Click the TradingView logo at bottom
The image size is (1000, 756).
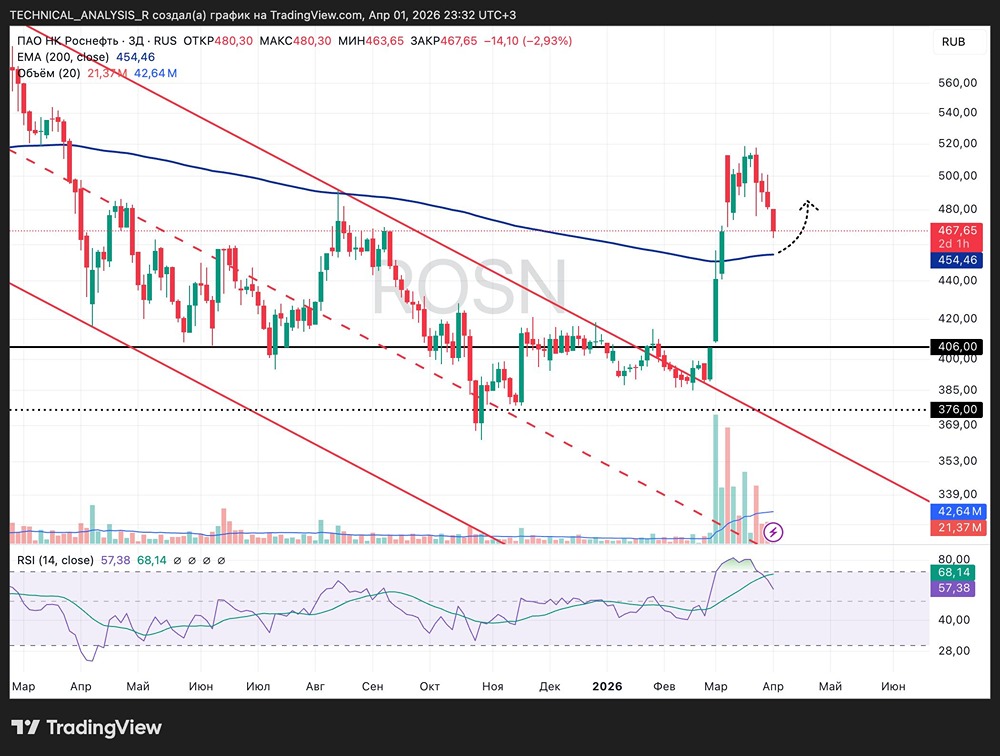coord(87,727)
